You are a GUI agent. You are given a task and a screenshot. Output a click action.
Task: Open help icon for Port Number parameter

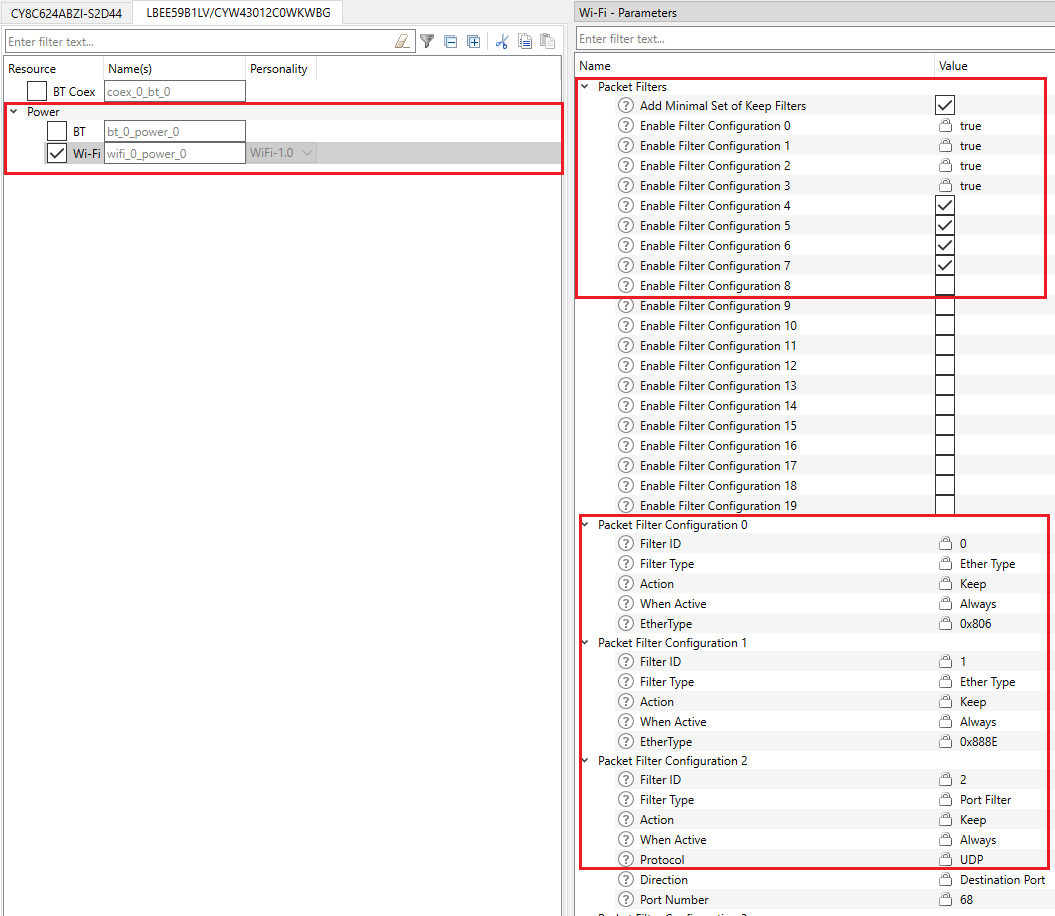pos(626,900)
